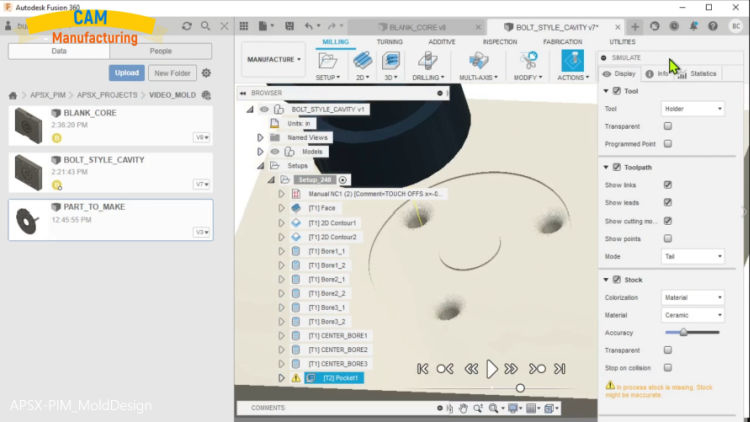Disable the Show leads checkbox

(668, 202)
